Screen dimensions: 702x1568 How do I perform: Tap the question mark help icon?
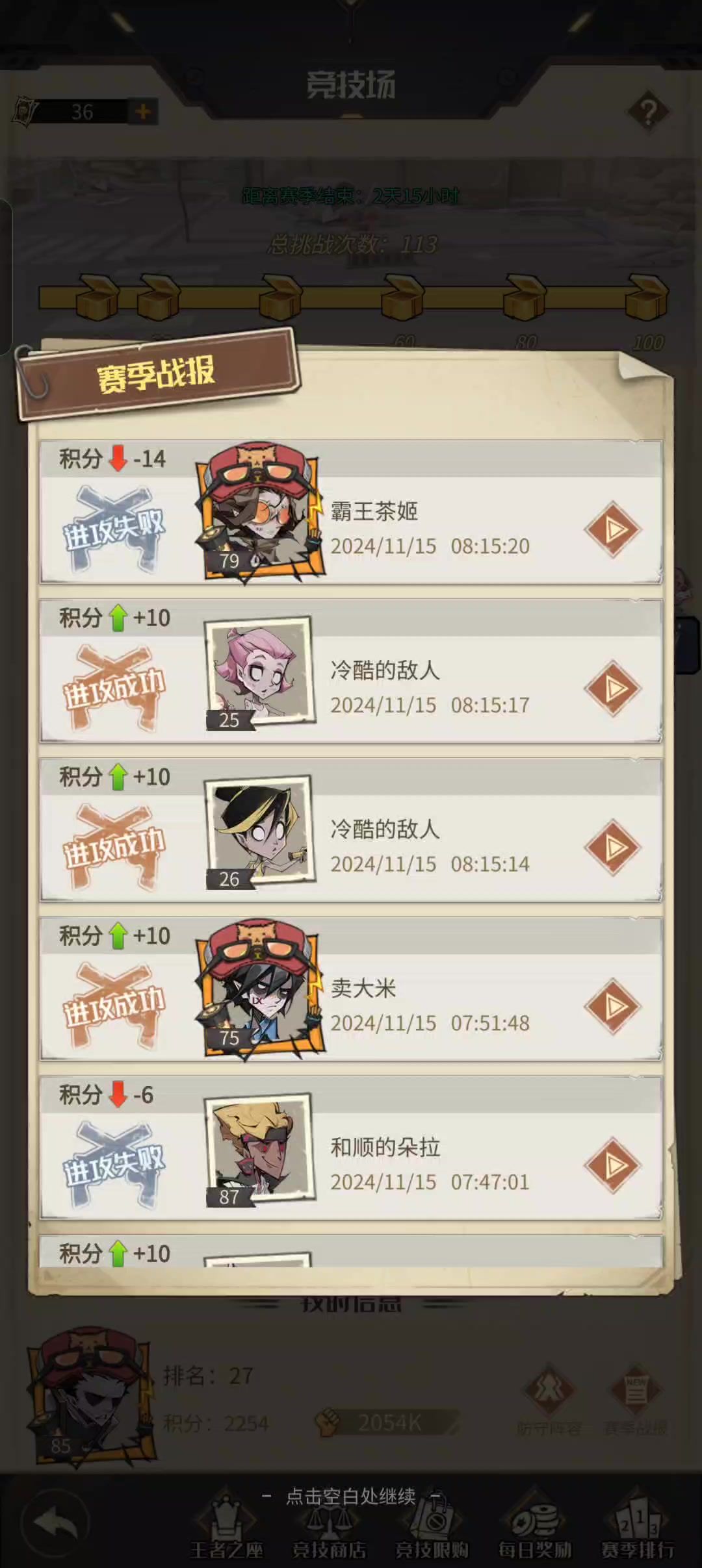point(648,112)
